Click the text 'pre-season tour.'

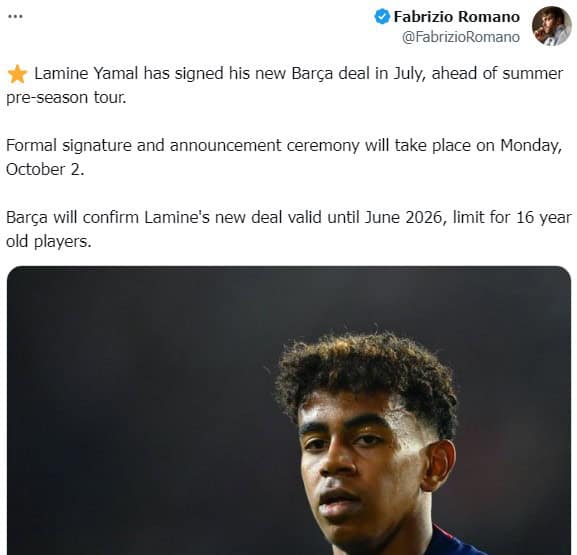66,98
